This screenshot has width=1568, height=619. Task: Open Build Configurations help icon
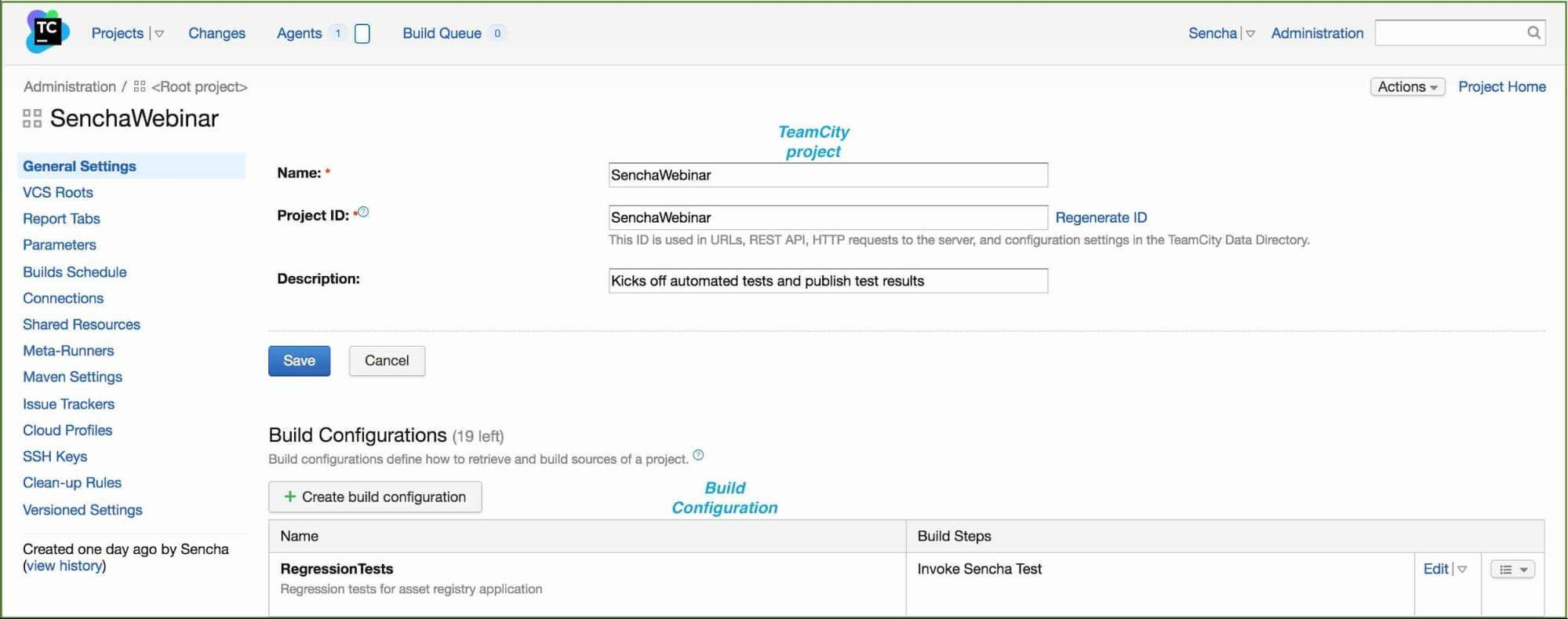coord(698,455)
